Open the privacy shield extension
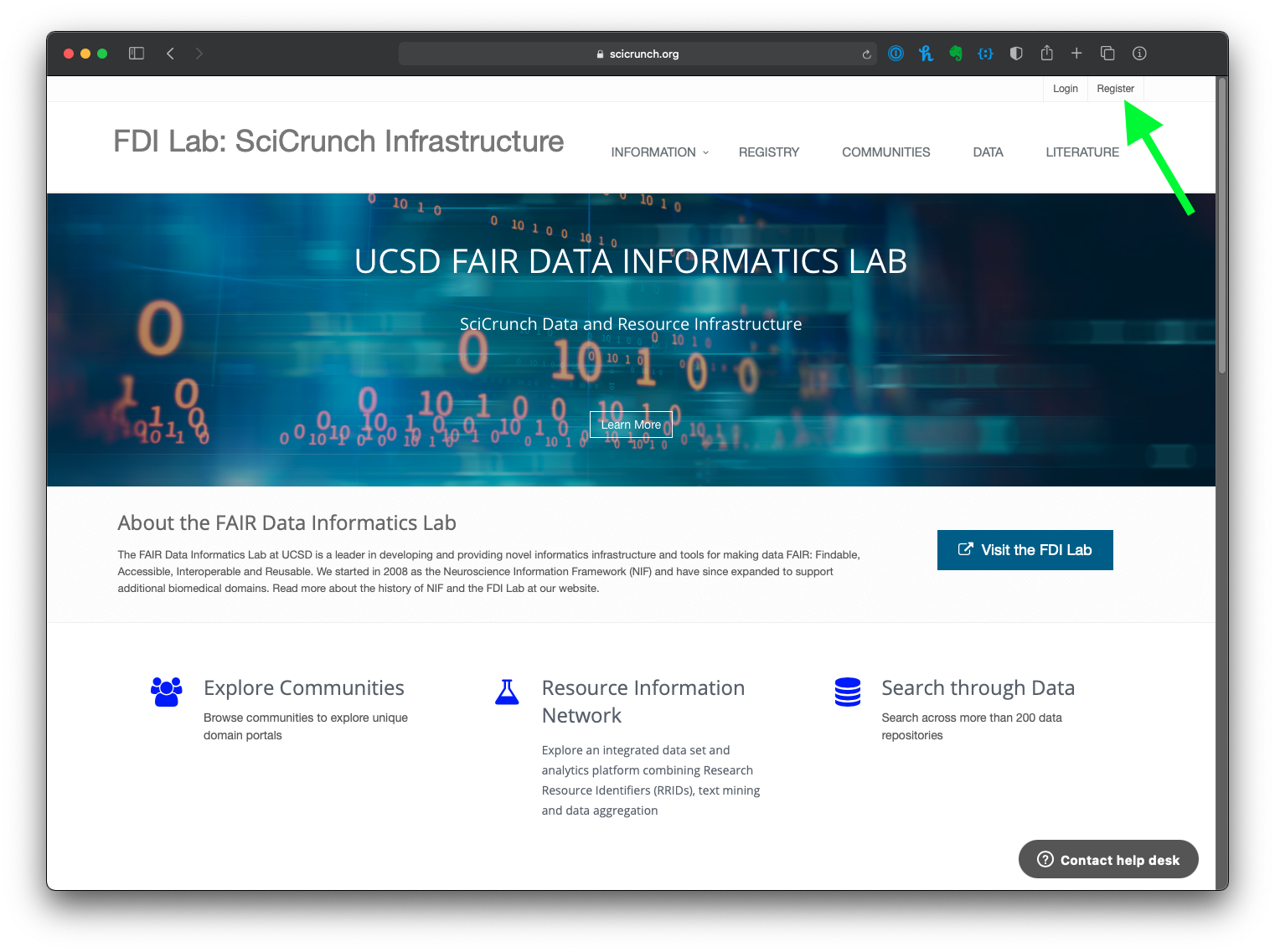 (x=1016, y=53)
